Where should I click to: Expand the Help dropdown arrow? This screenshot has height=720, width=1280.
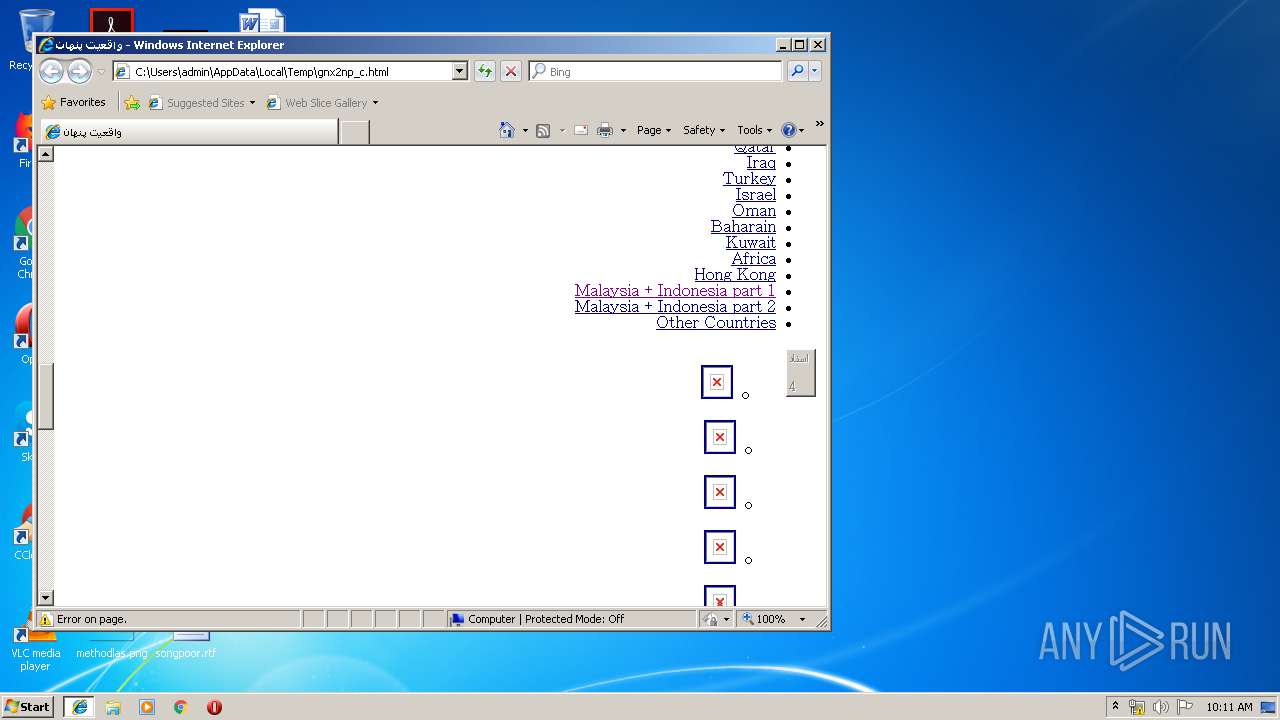[801, 130]
